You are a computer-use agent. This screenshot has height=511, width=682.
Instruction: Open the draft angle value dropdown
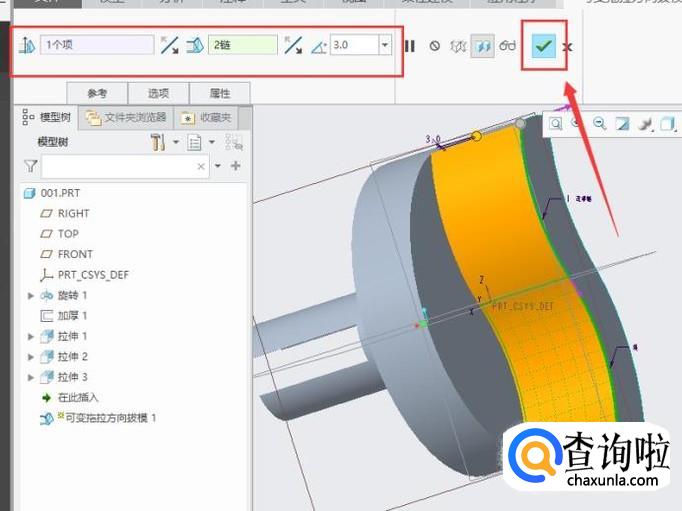point(385,45)
